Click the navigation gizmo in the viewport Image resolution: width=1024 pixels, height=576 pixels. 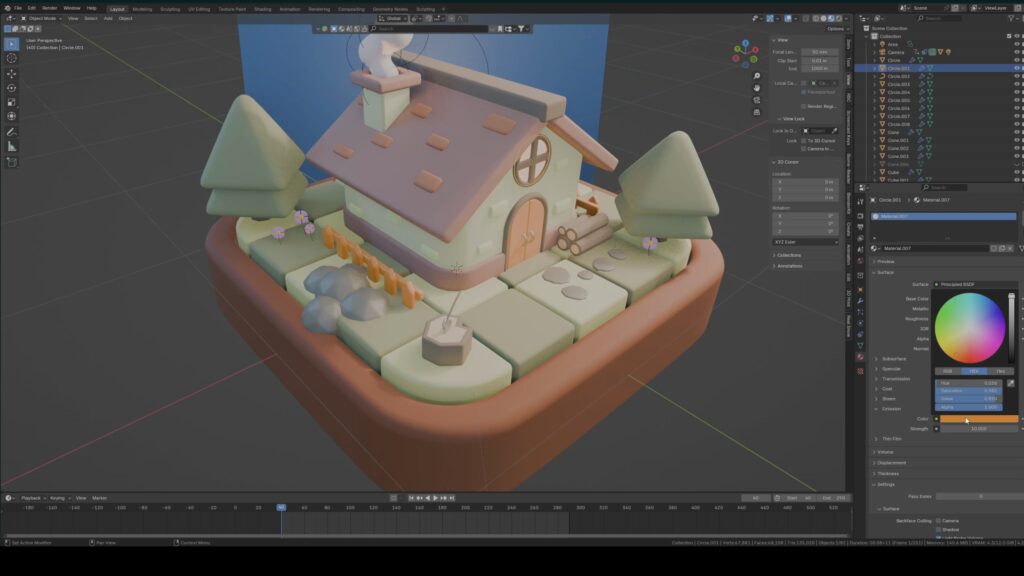tap(745, 51)
